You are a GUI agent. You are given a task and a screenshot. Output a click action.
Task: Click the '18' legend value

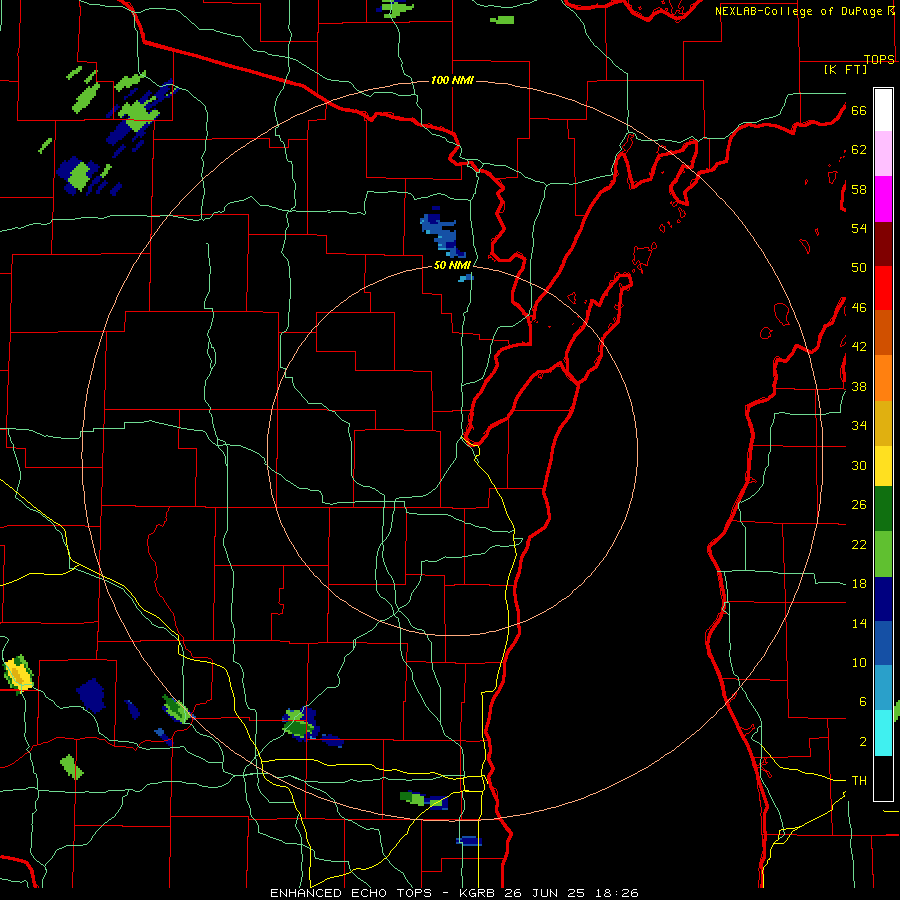pos(859,584)
